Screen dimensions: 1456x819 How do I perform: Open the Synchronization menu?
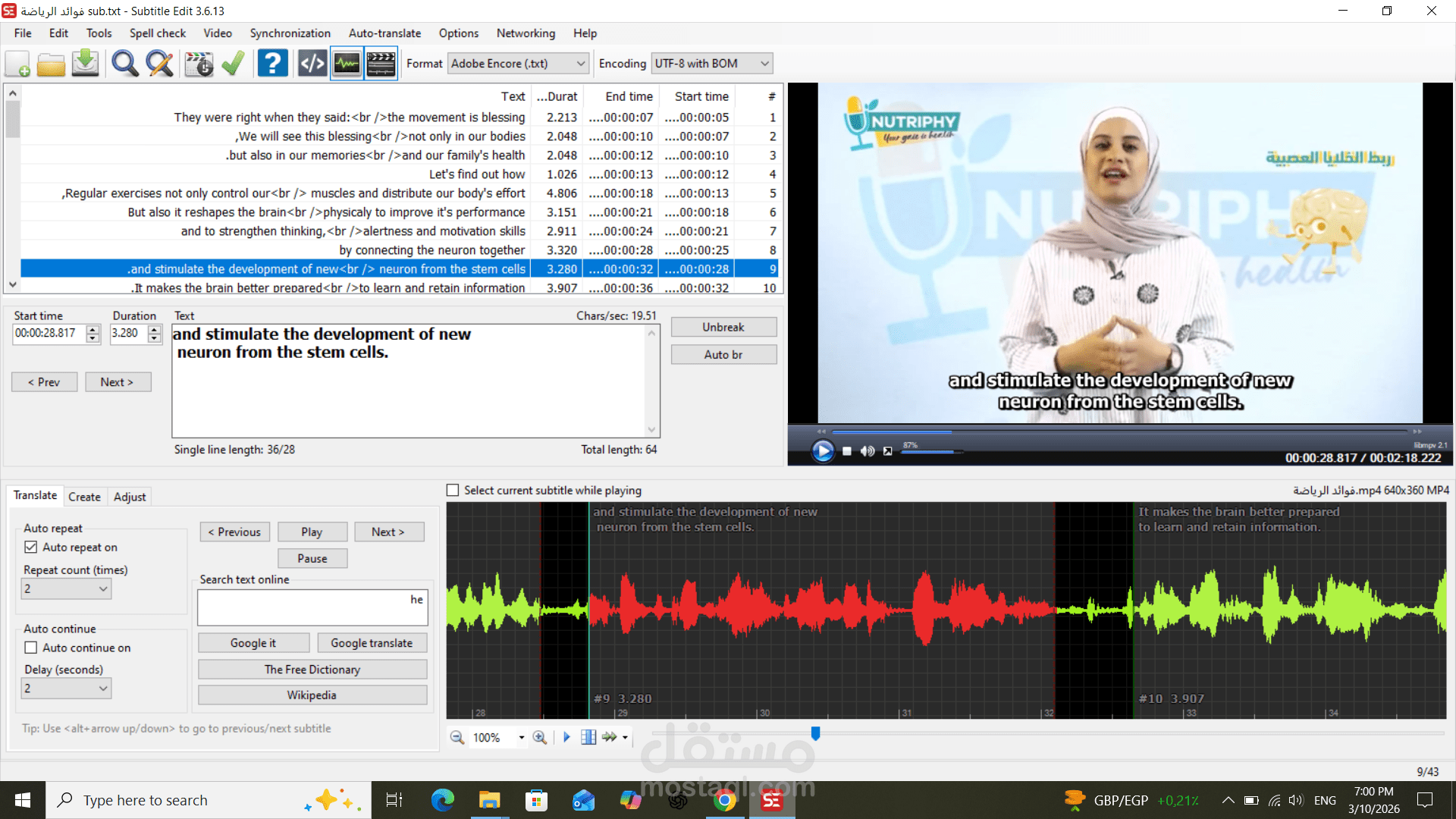click(290, 33)
